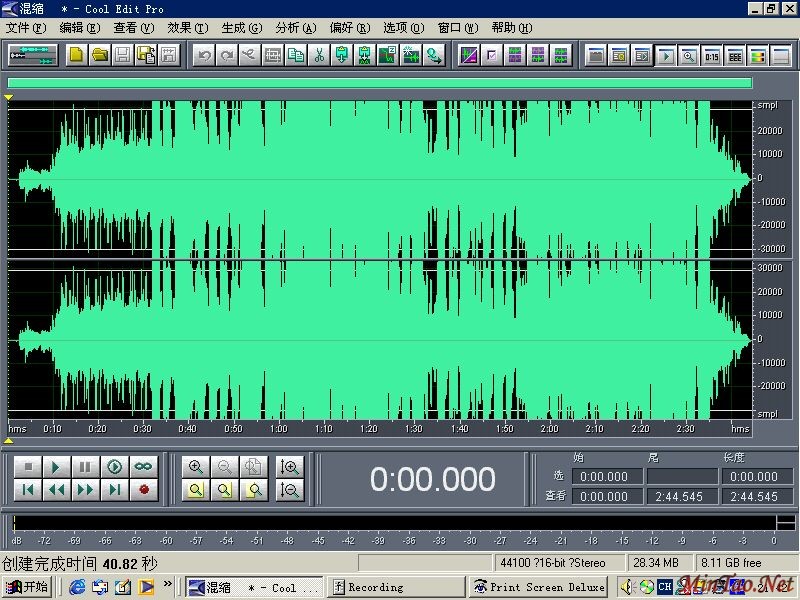Image resolution: width=800 pixels, height=600 pixels.
Task: Toggle loop playback with the infinity button
Action: coord(144,467)
